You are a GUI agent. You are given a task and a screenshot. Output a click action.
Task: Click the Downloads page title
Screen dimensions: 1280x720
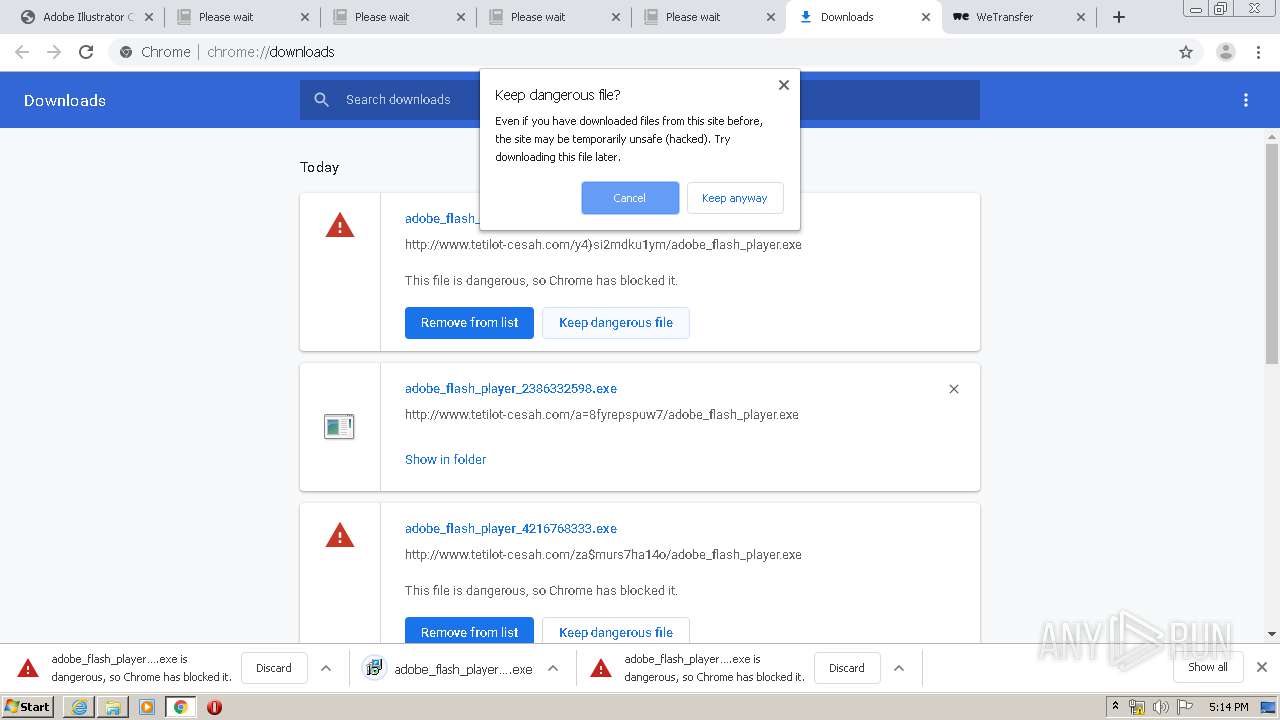[65, 100]
